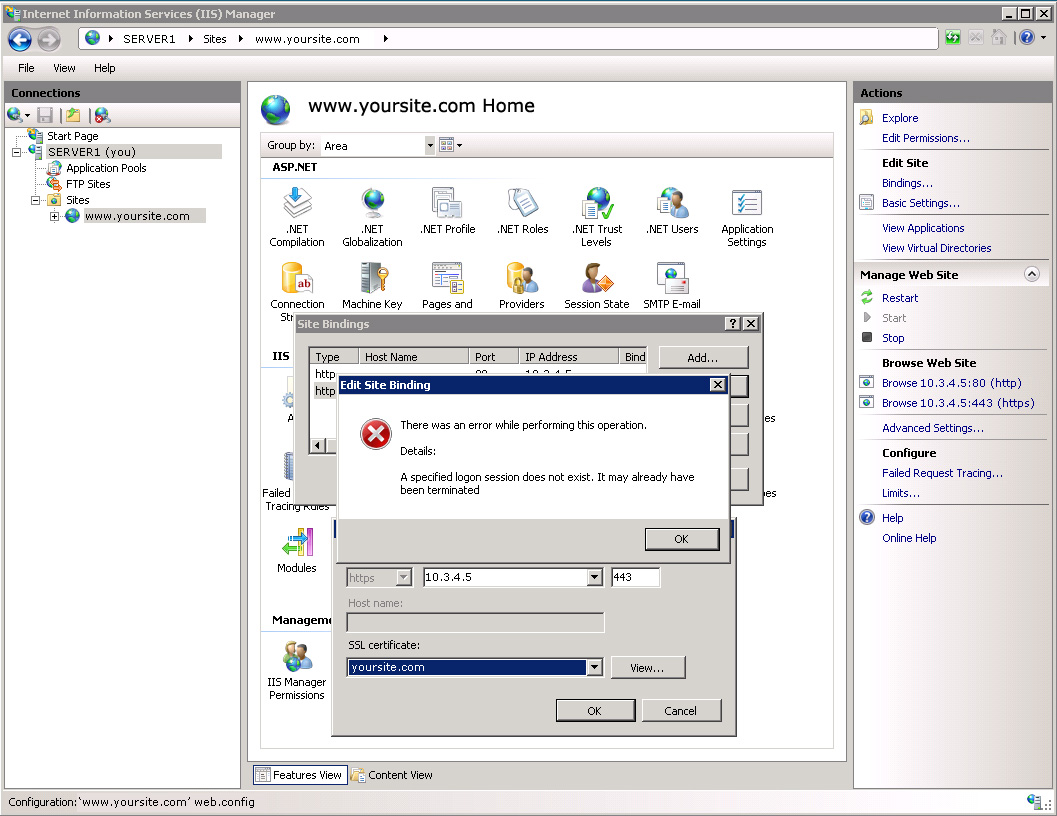Open the View menu
Image resolution: width=1057 pixels, height=816 pixels.
pyautogui.click(x=64, y=68)
